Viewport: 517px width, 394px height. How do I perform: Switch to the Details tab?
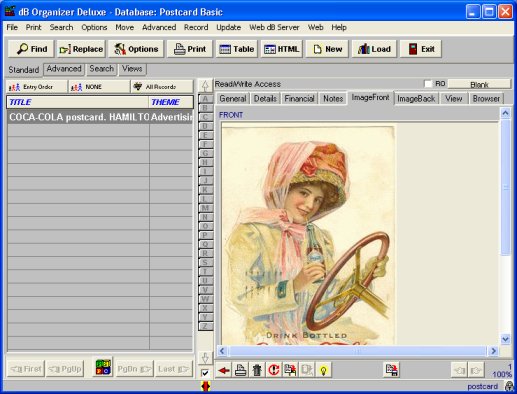click(x=265, y=99)
